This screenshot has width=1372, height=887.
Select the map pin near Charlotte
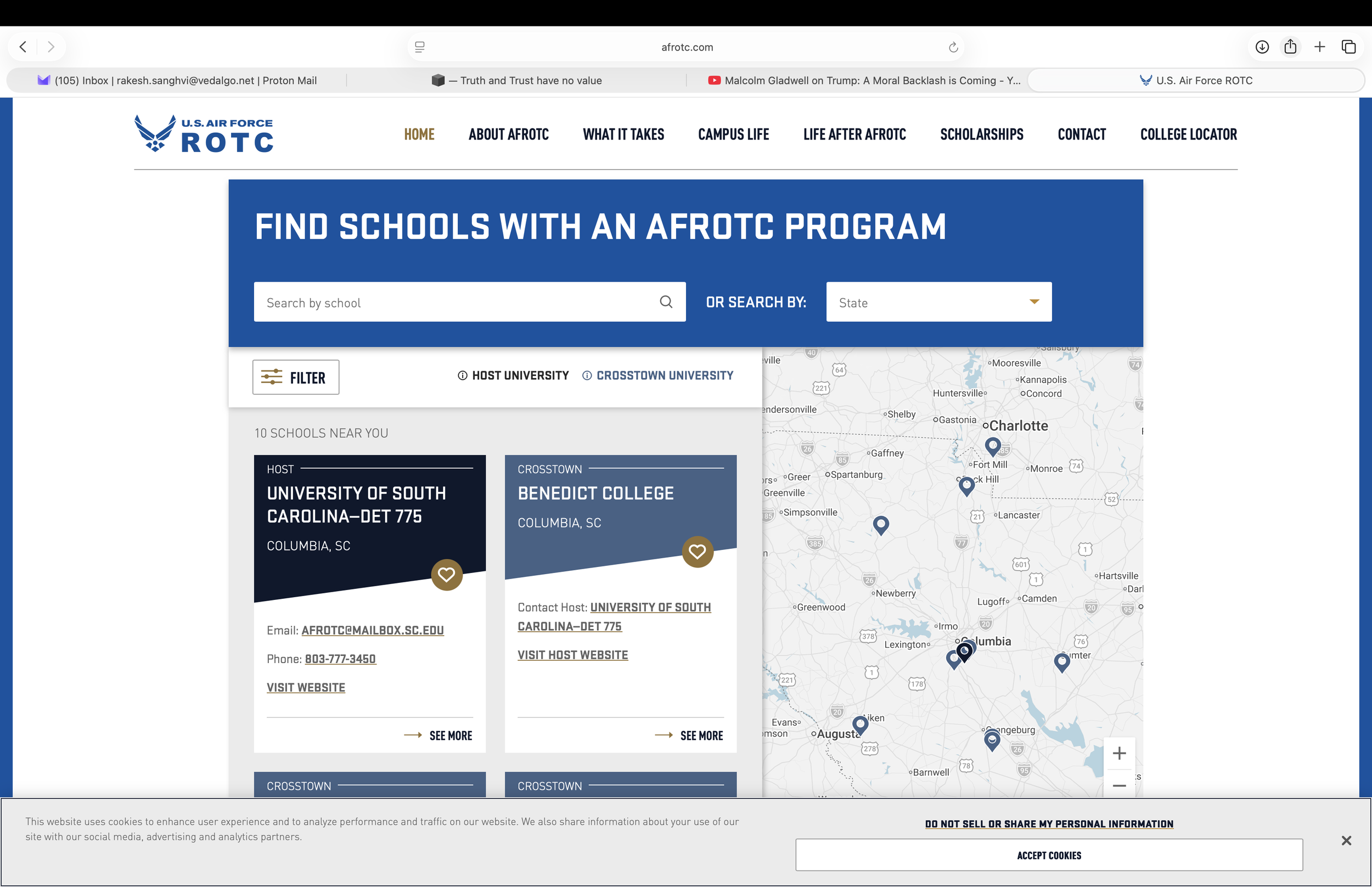click(x=993, y=446)
